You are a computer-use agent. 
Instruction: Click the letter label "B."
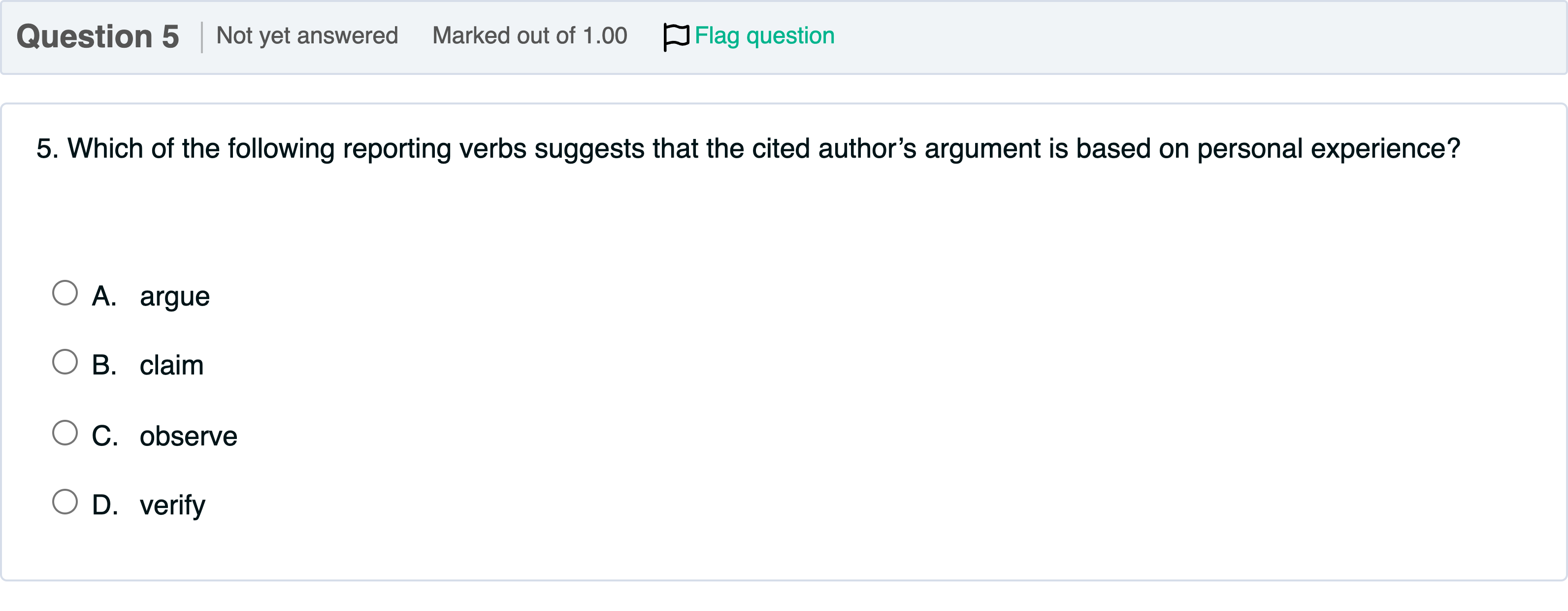point(104,366)
